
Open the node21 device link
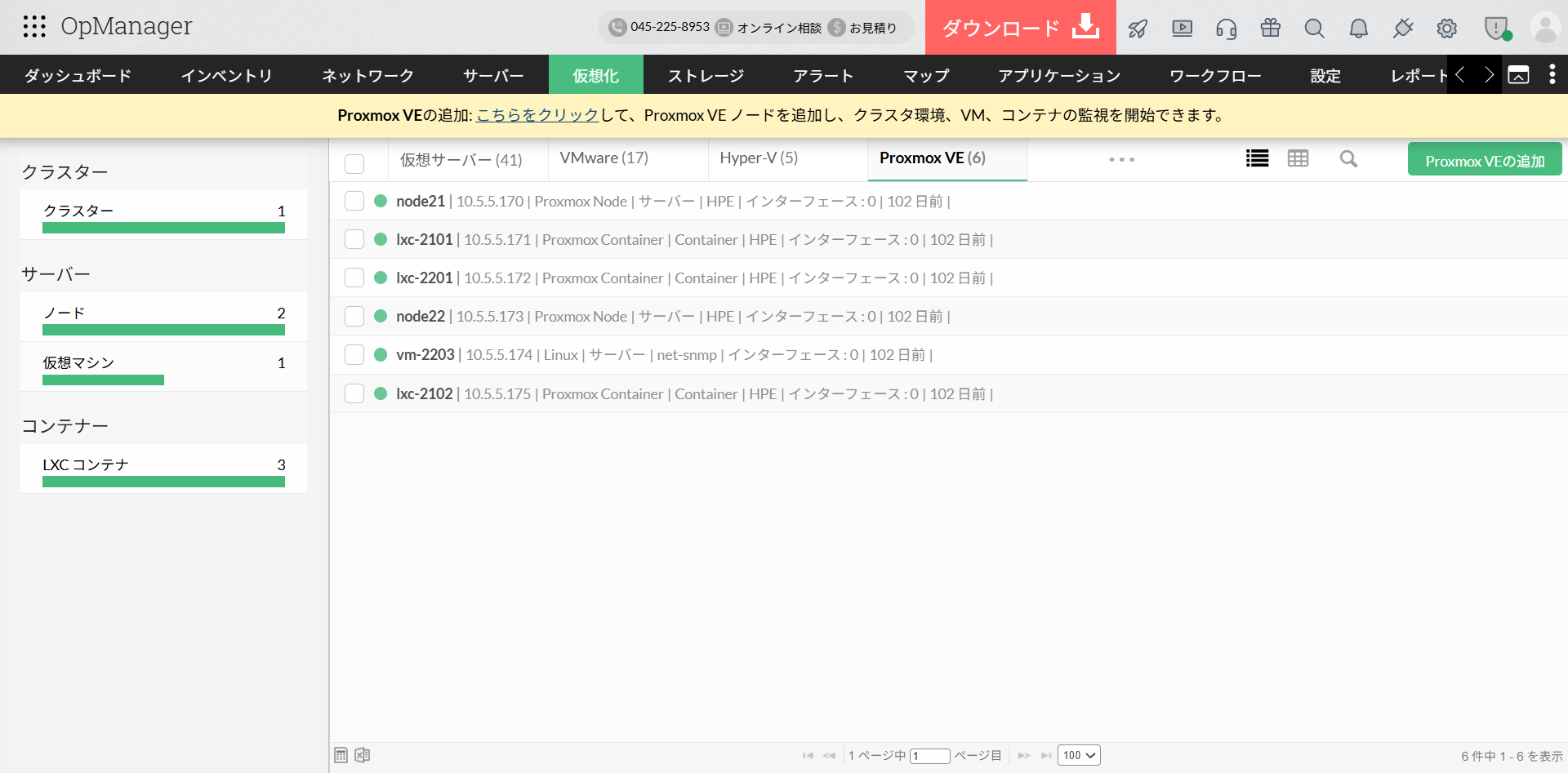point(421,201)
